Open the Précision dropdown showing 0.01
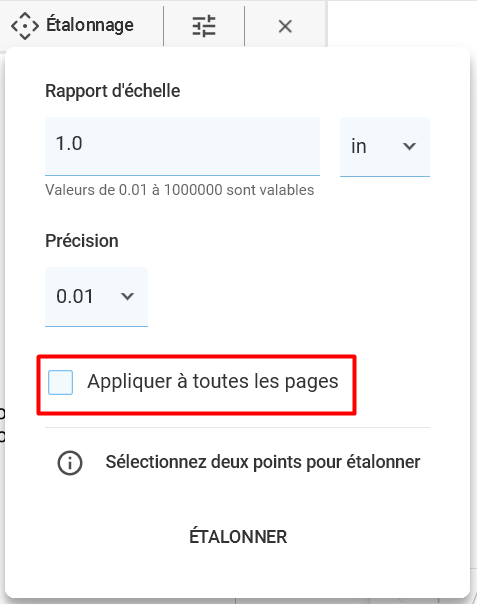 pos(96,297)
